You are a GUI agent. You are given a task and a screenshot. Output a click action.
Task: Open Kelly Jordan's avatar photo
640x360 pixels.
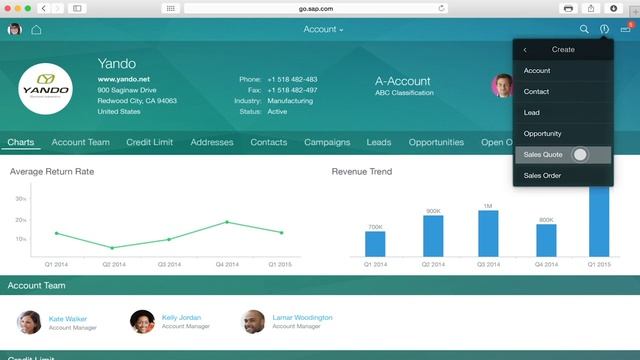[x=142, y=322]
